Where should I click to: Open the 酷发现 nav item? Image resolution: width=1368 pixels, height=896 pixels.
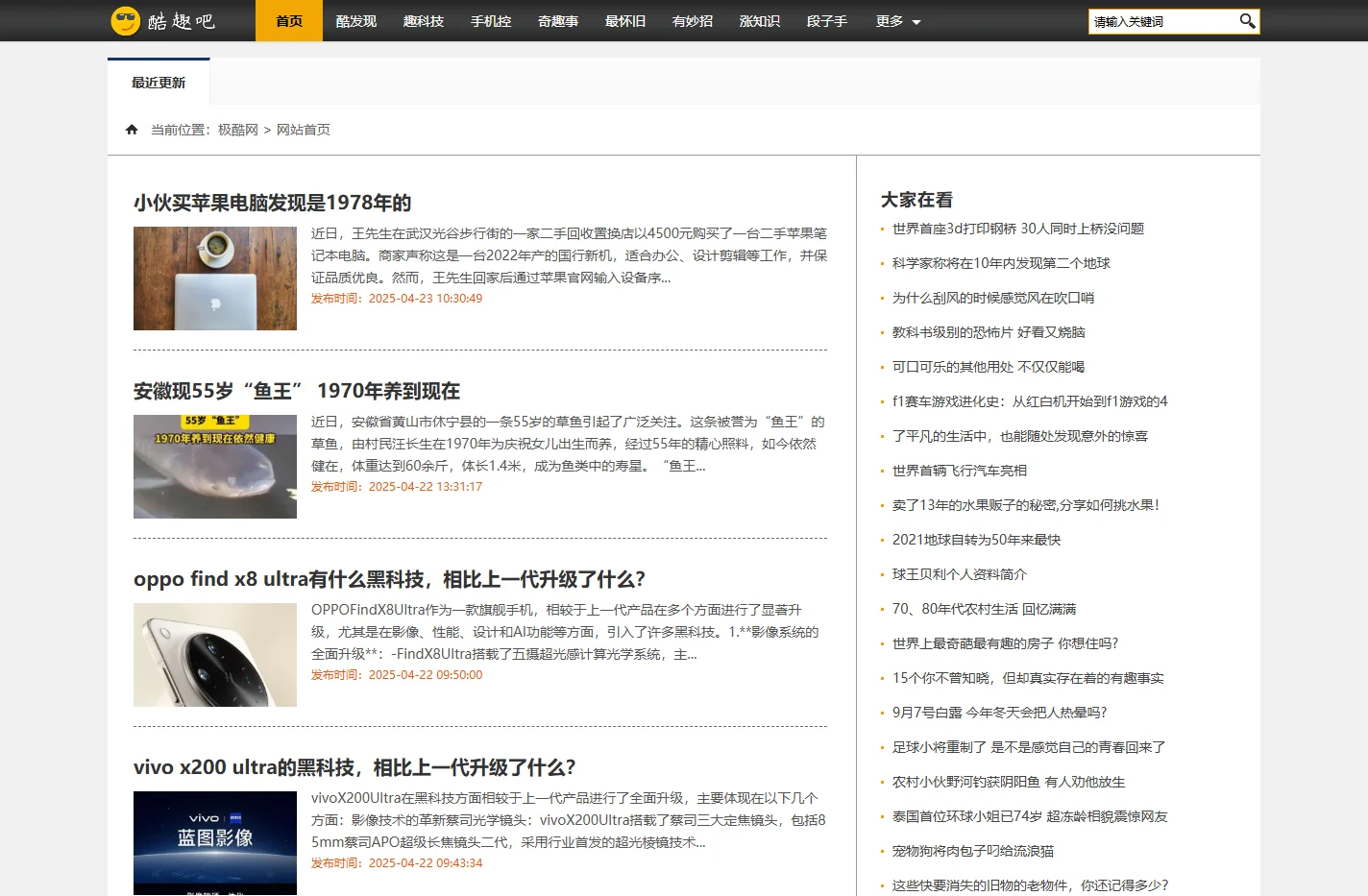pyautogui.click(x=356, y=21)
